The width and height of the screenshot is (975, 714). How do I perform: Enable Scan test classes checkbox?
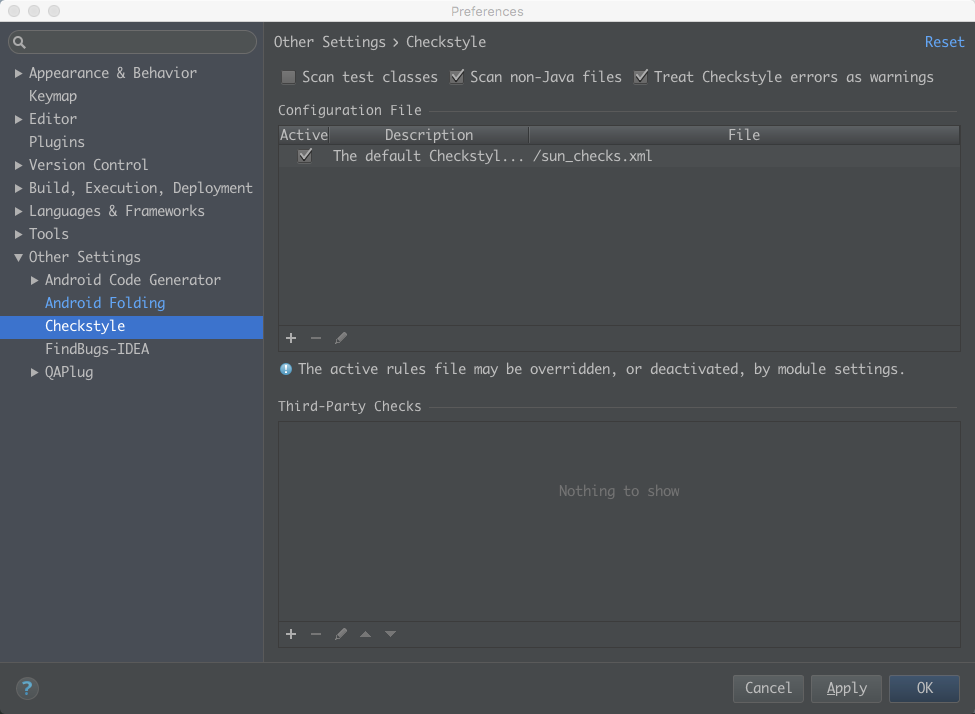(288, 77)
